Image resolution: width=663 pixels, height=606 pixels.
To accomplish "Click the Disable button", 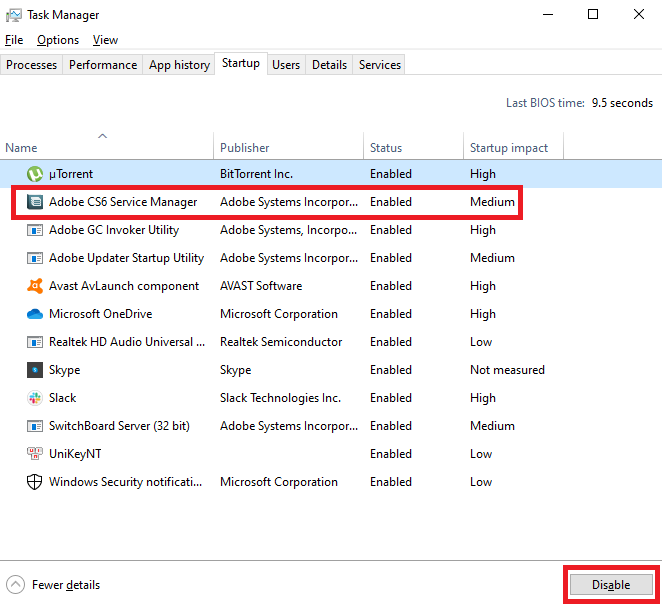I will tap(611, 585).
